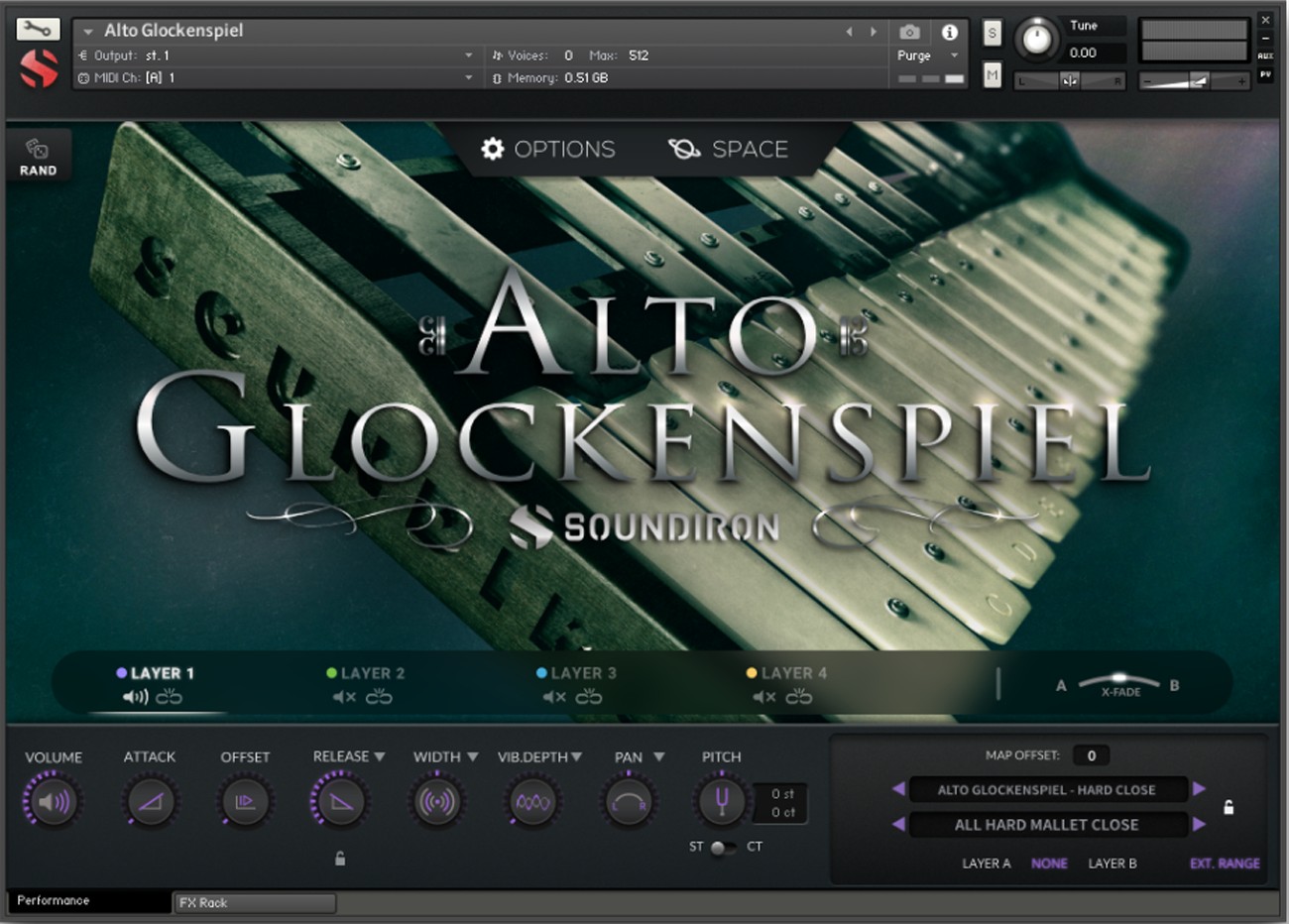Screen dimensions: 1289x924
Task: Click the camera snapshot icon in the header
Action: 909,32
